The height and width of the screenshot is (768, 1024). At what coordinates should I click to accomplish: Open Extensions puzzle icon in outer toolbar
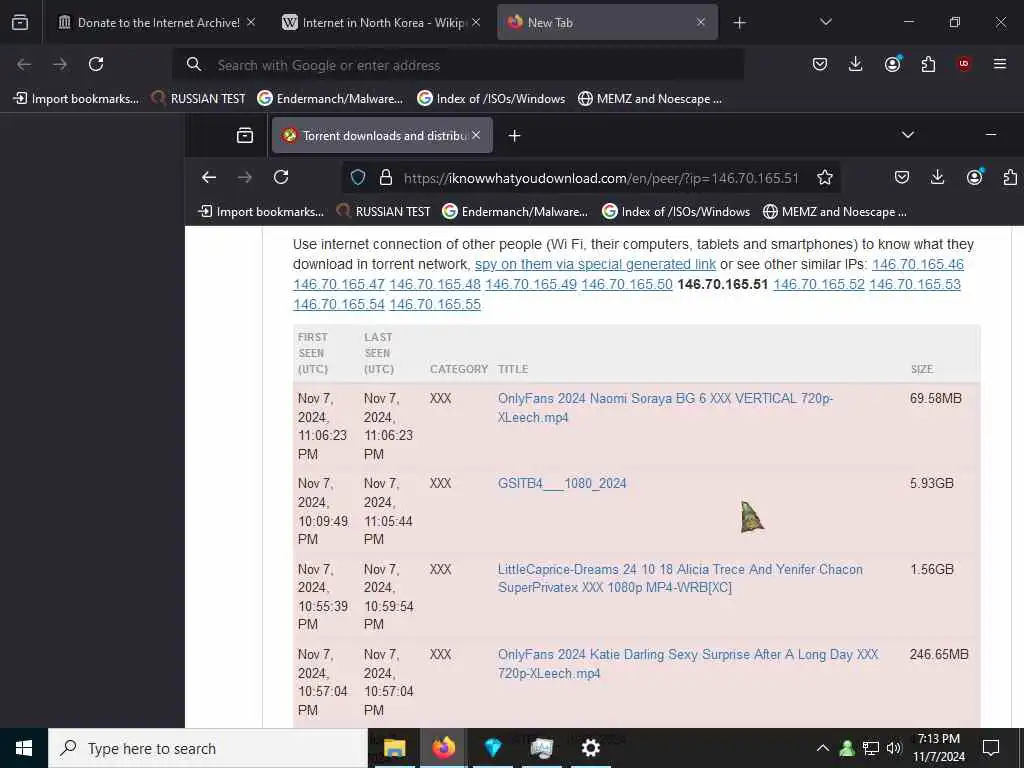point(928,64)
